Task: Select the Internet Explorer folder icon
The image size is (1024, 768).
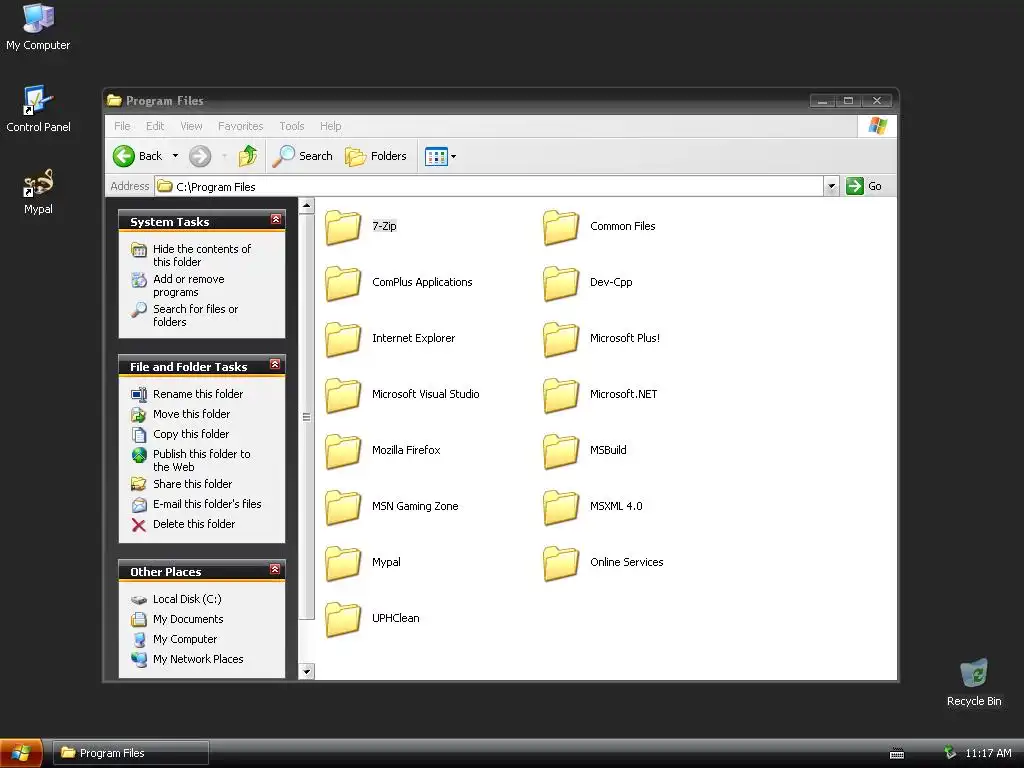Action: click(x=343, y=339)
